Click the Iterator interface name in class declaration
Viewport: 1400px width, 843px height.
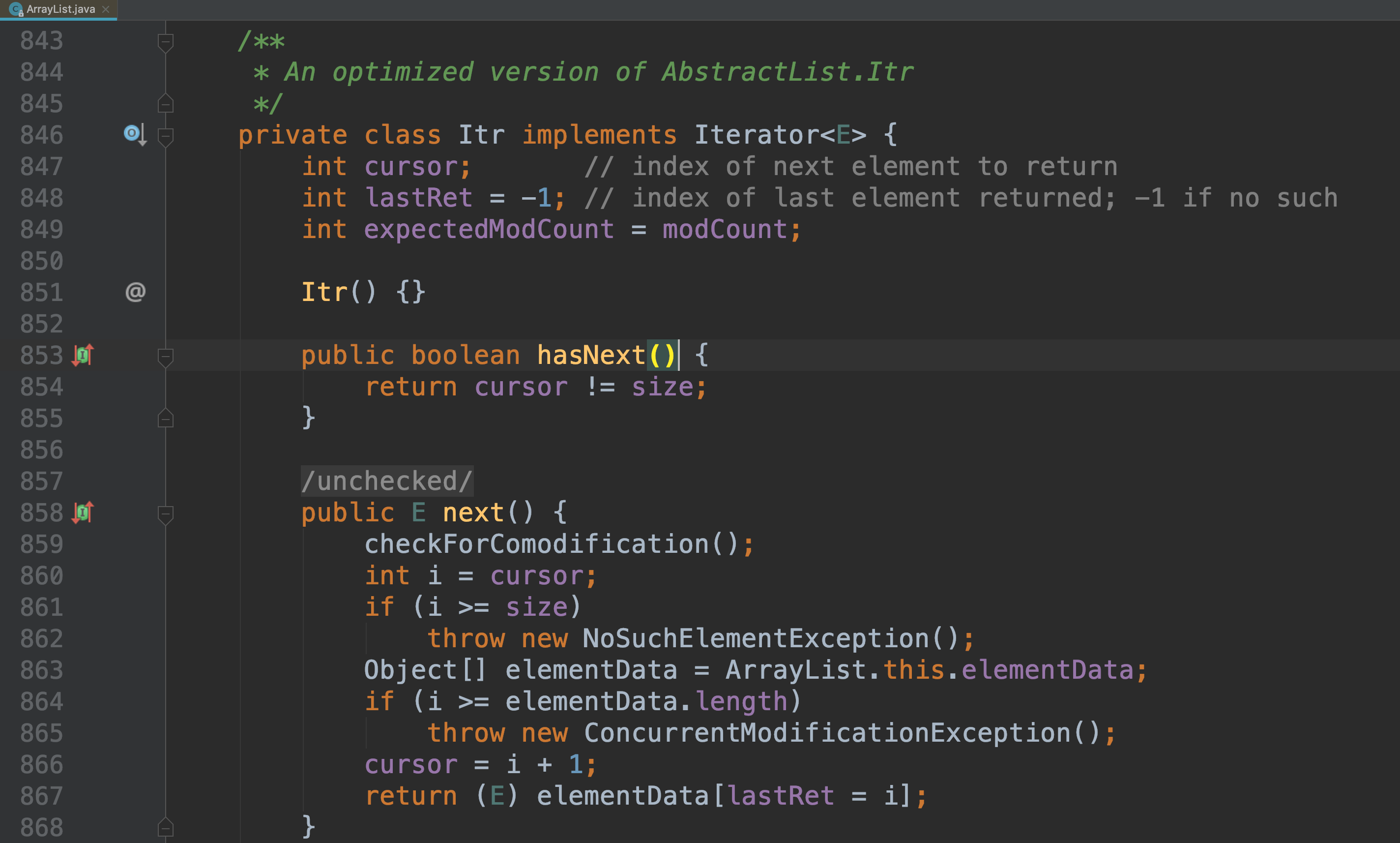tap(756, 135)
